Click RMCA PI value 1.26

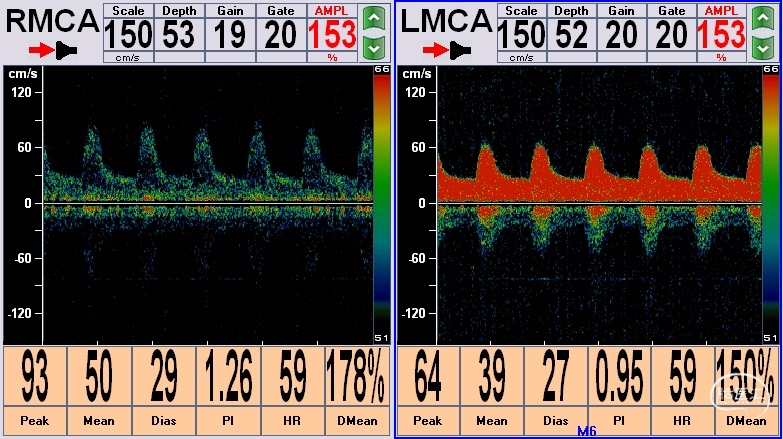229,377
